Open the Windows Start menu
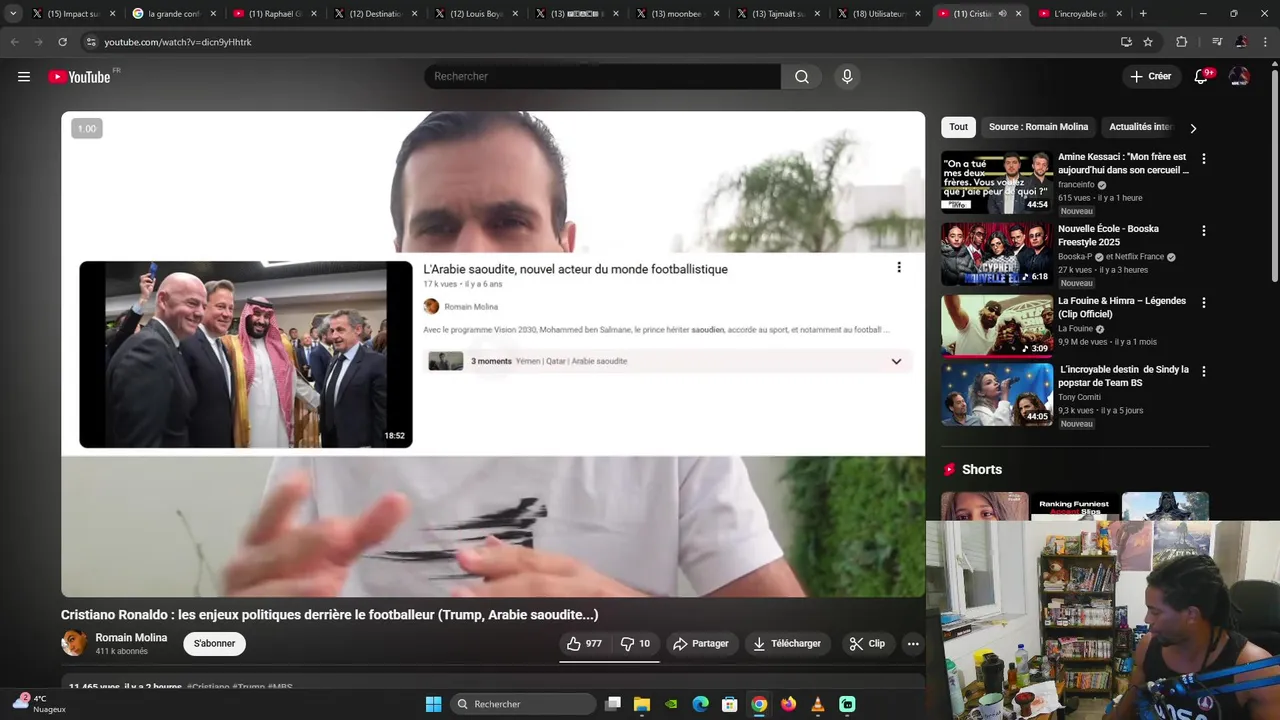1280x720 pixels. [433, 704]
